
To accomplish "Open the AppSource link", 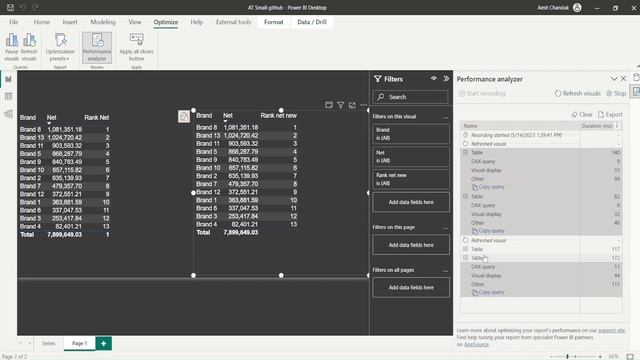I will (476, 344).
